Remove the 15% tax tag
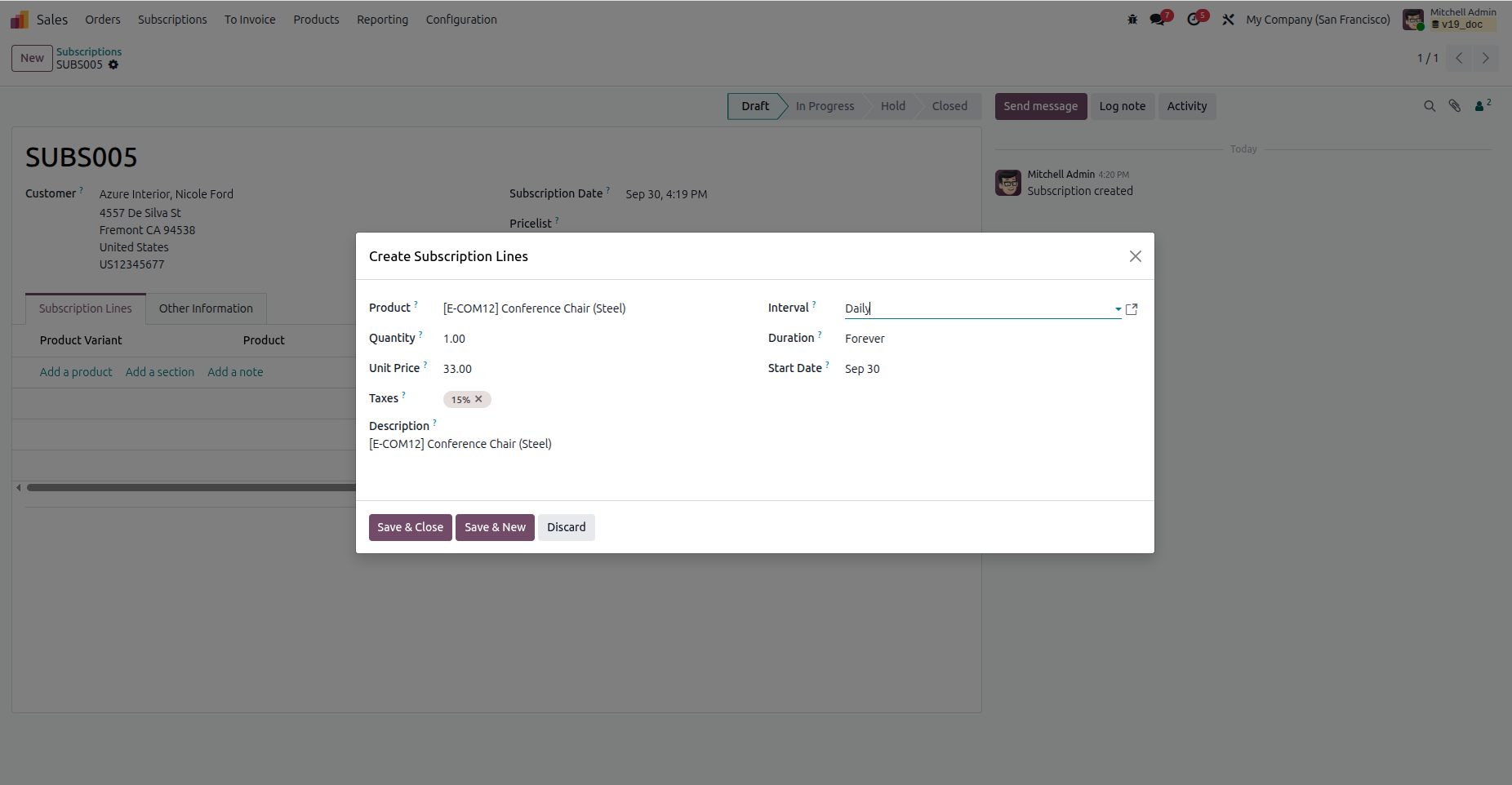 point(479,399)
